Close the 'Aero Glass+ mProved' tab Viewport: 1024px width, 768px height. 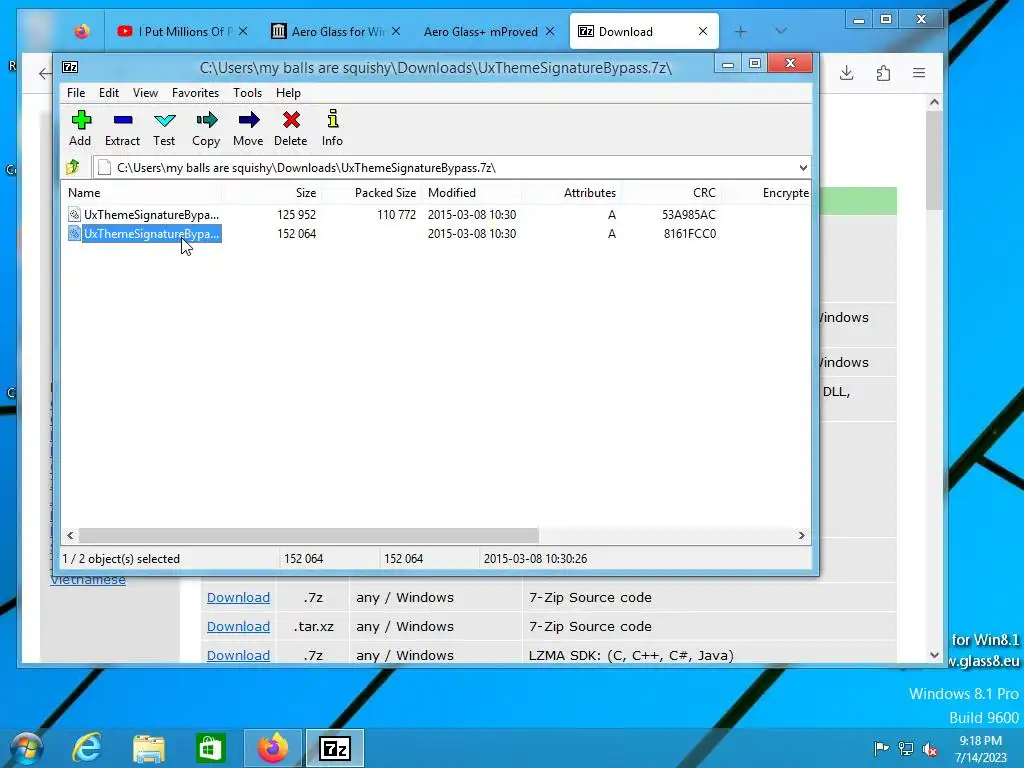tap(550, 31)
